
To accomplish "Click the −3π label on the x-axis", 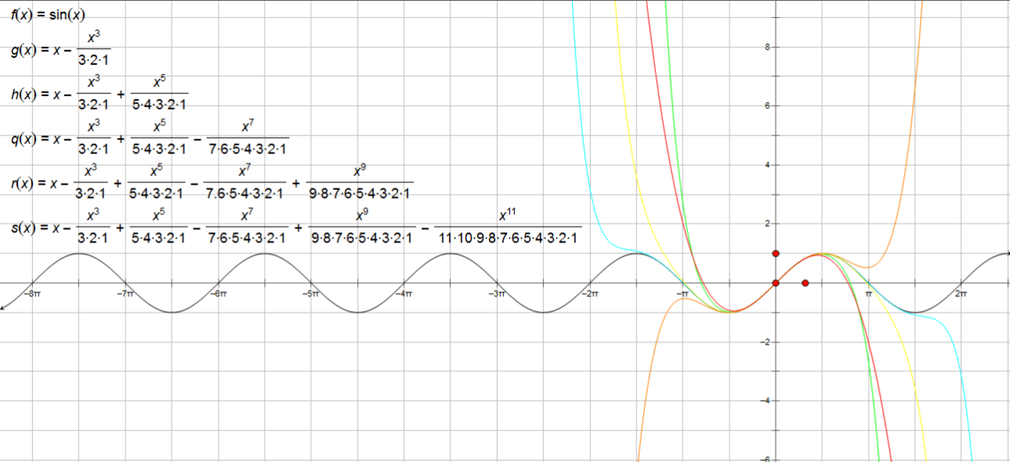I will point(497,293).
